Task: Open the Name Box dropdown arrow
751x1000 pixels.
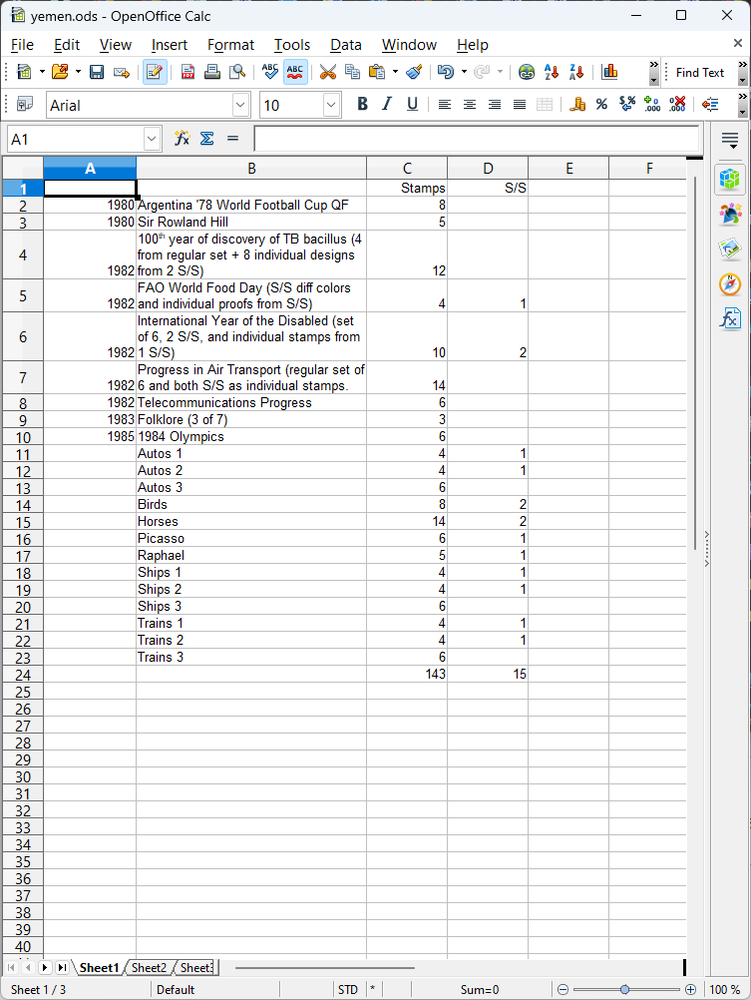Action: 151,139
